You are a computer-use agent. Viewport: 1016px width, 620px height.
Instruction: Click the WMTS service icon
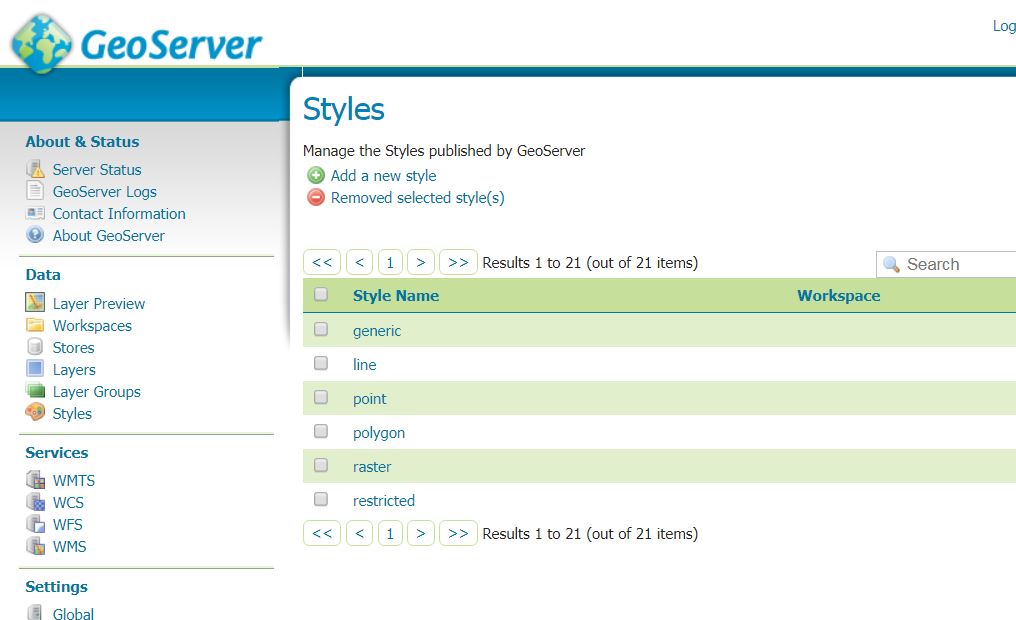35,479
